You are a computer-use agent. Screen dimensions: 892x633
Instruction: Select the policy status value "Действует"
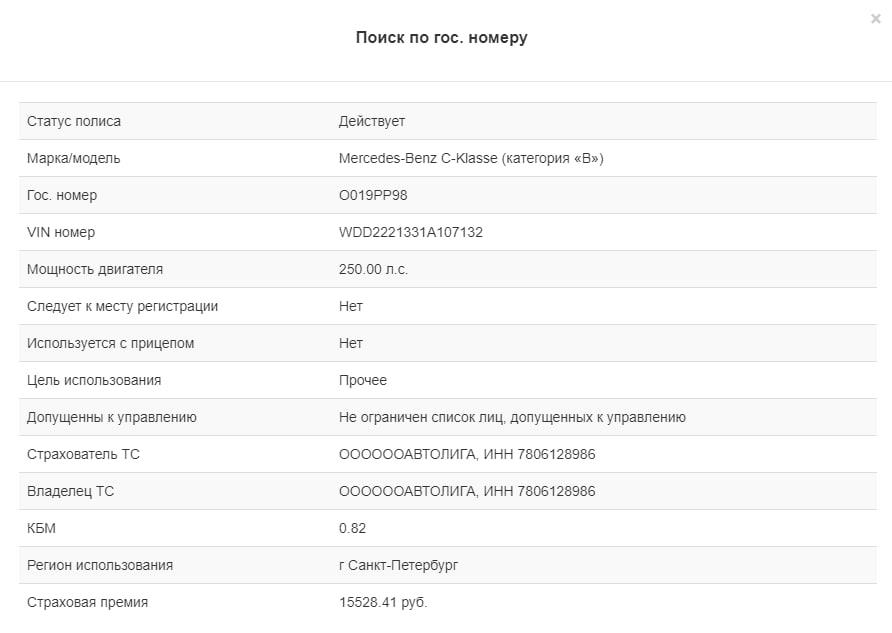point(371,121)
